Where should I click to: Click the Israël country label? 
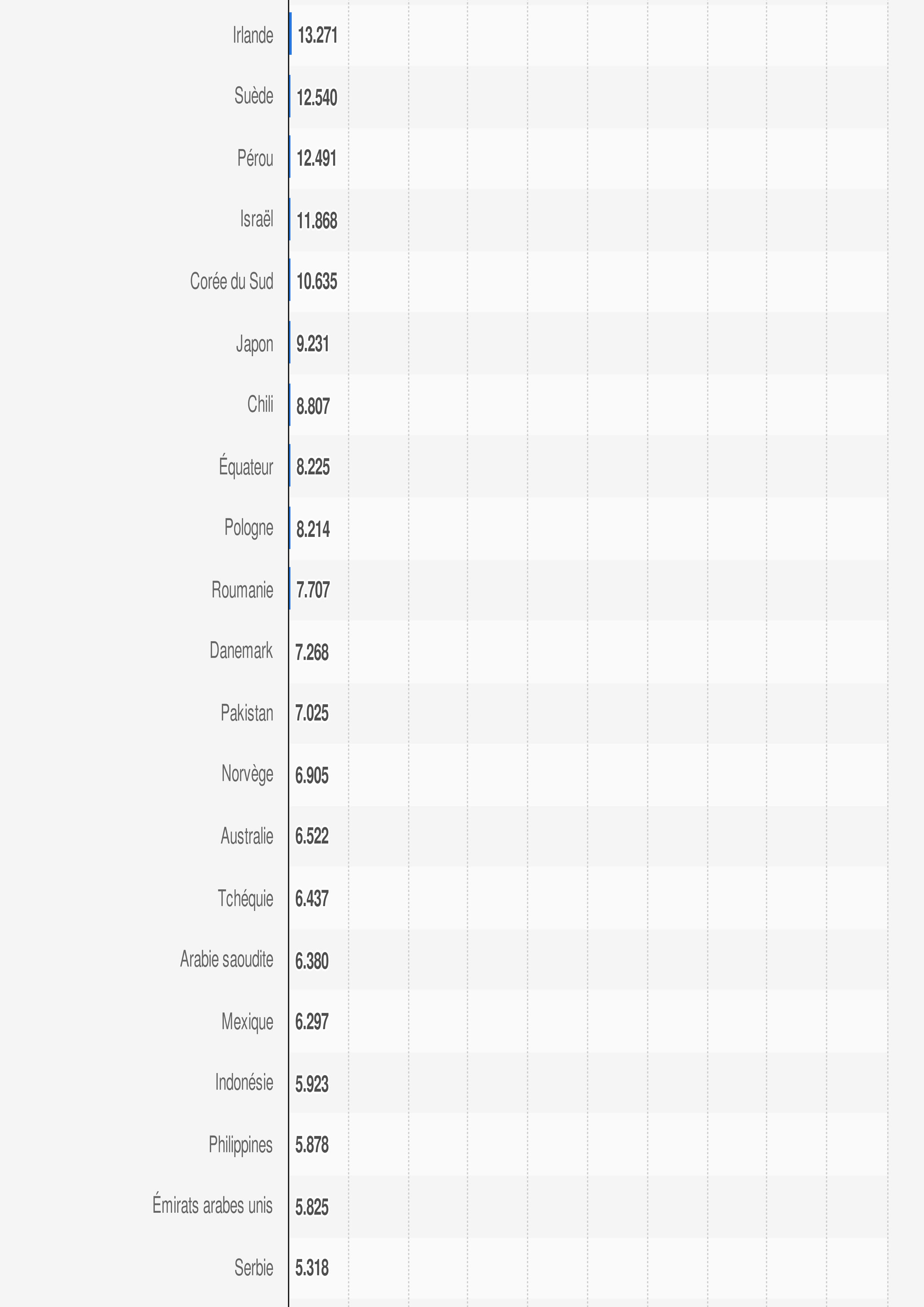click(x=256, y=219)
